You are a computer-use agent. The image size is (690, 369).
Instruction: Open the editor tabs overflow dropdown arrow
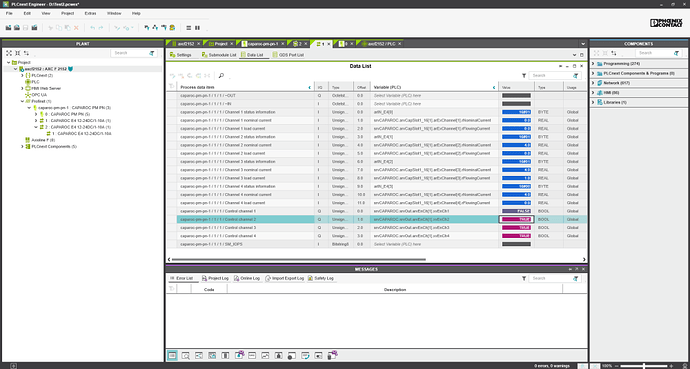click(x=583, y=44)
